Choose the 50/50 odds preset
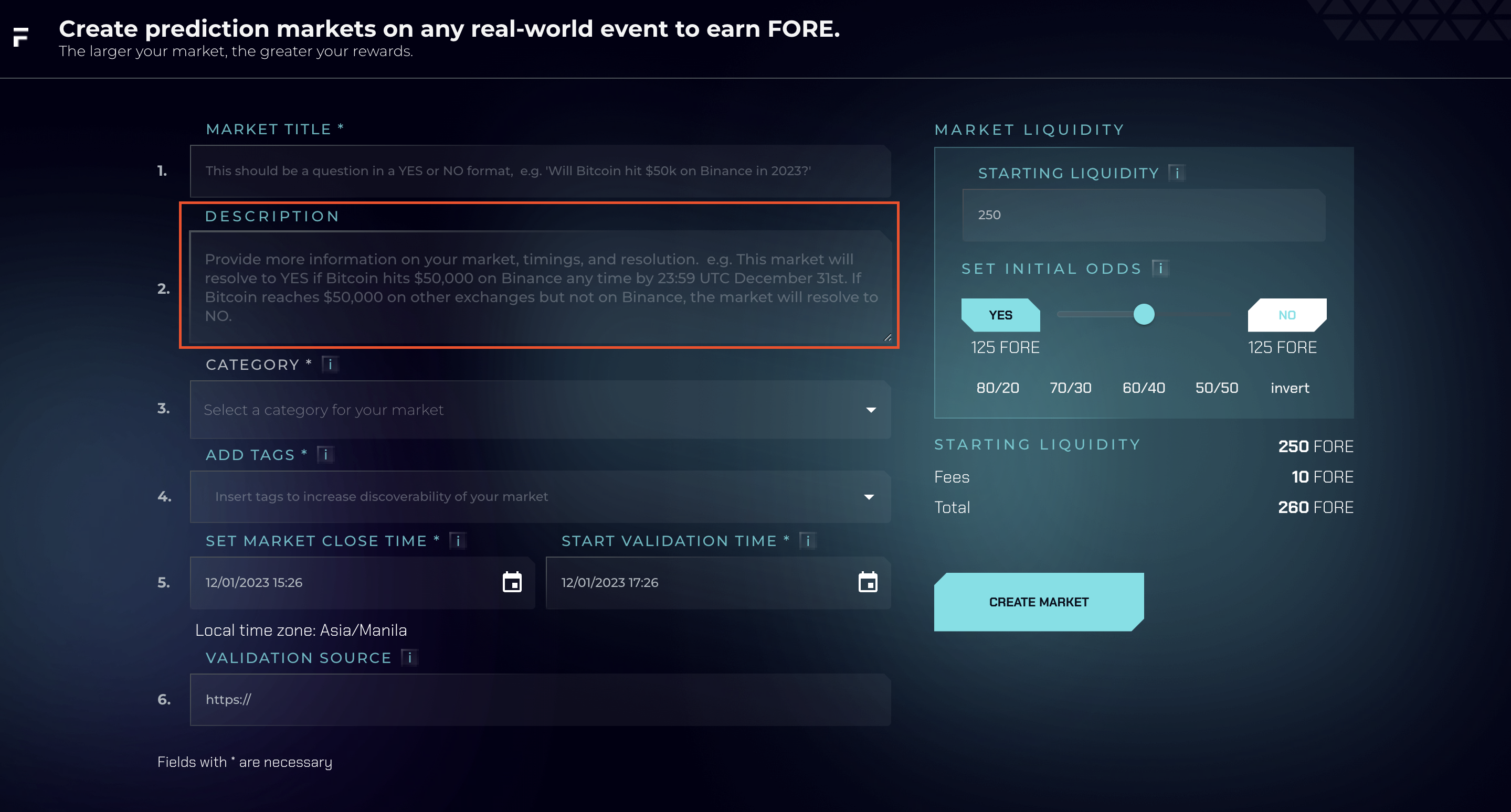Screen dimensions: 1511x812 point(1217,388)
